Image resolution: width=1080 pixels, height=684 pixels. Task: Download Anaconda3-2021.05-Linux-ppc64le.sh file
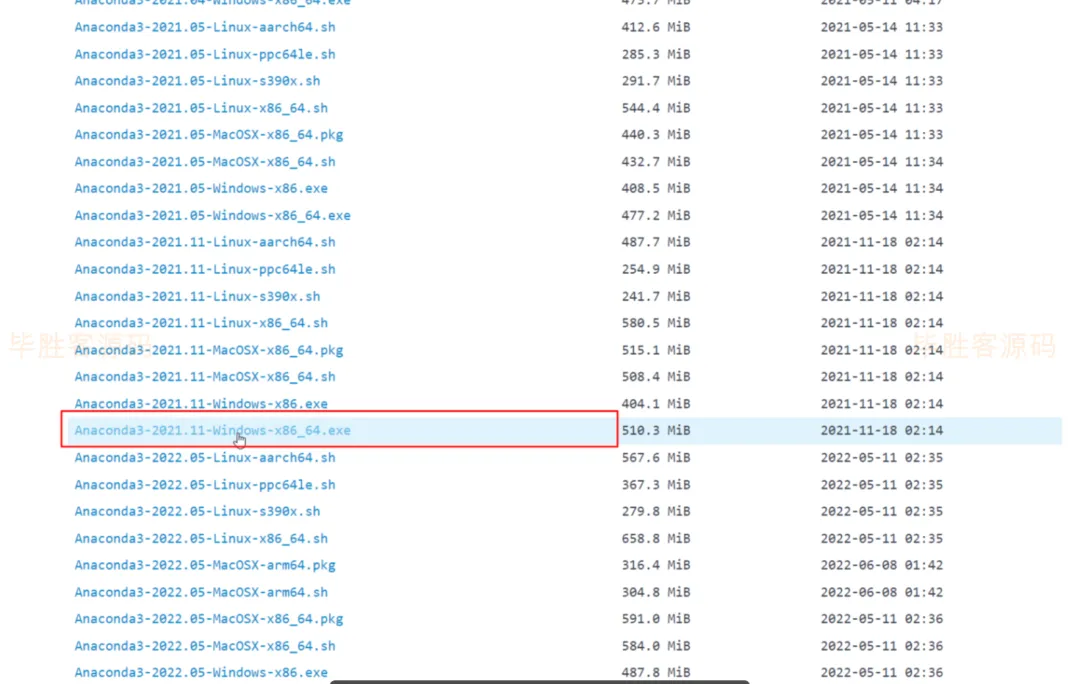click(x=205, y=54)
